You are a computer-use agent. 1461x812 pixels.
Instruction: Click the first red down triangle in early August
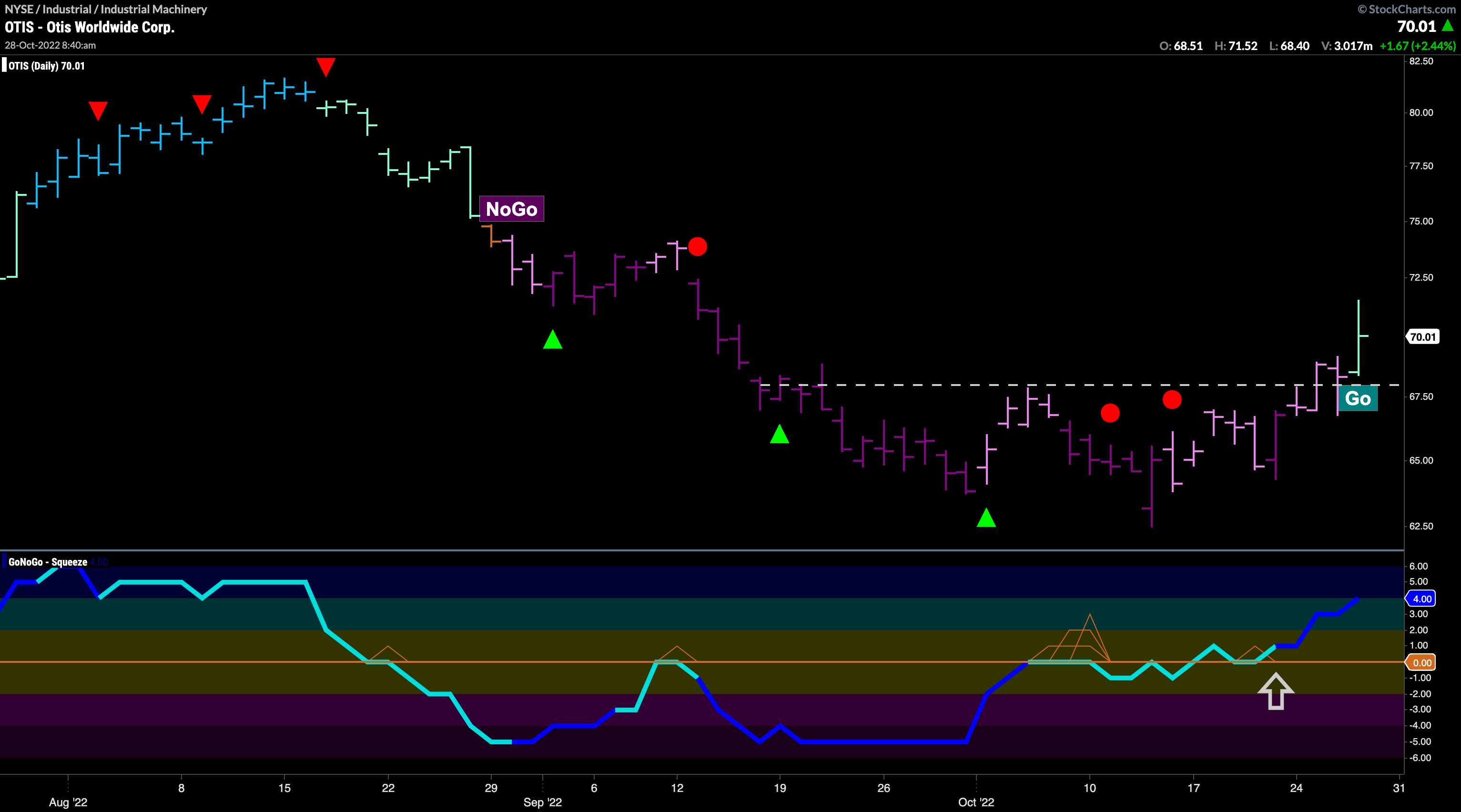98,111
